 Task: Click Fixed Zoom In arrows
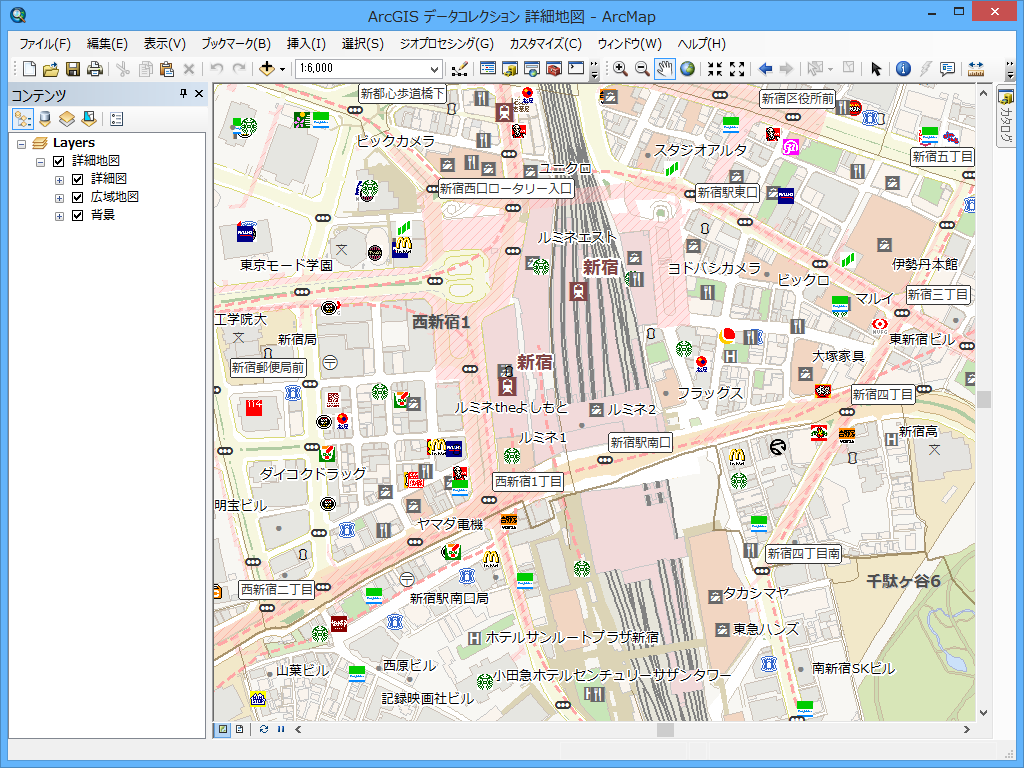click(x=715, y=69)
